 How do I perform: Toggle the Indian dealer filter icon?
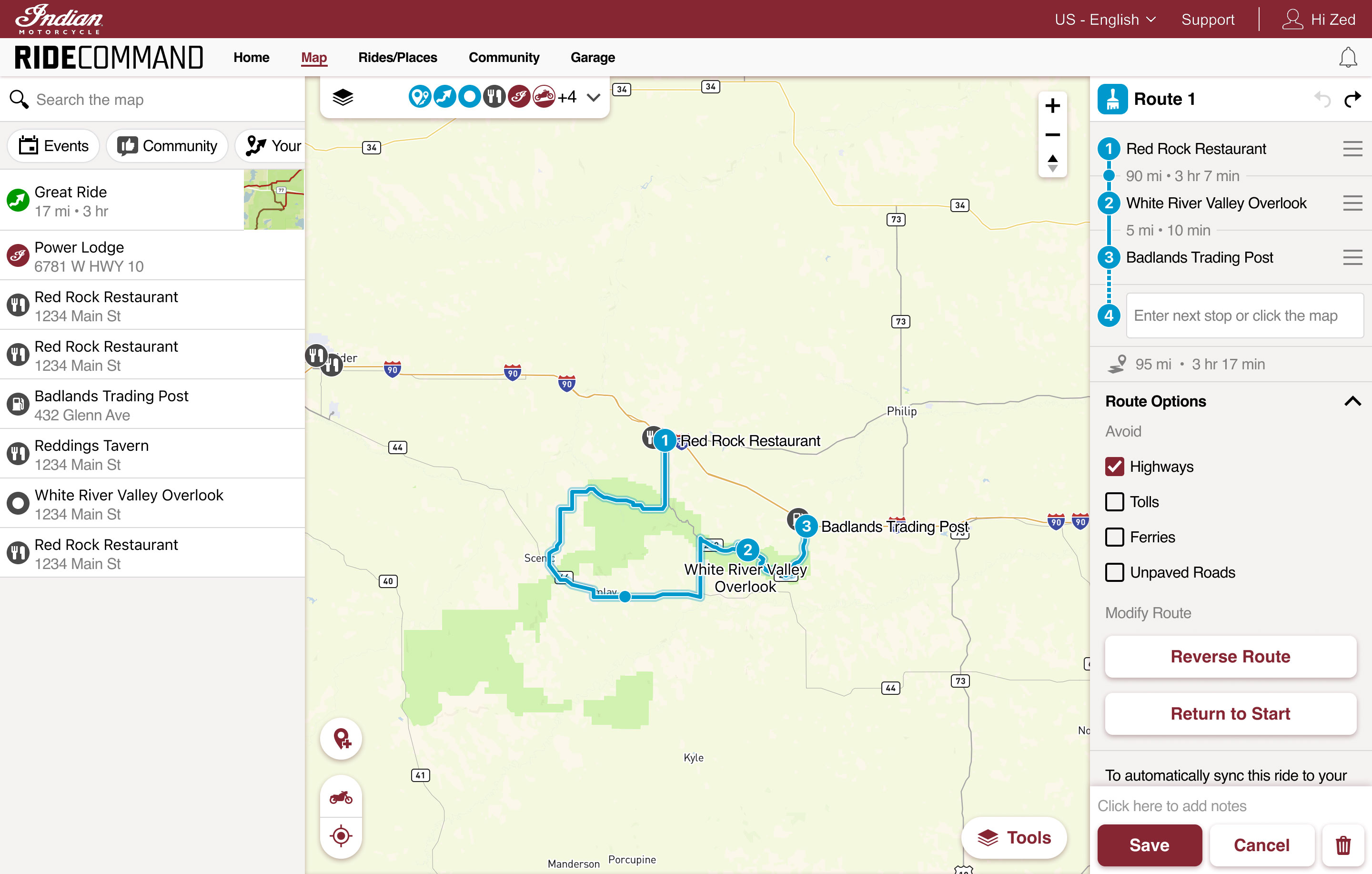[519, 97]
